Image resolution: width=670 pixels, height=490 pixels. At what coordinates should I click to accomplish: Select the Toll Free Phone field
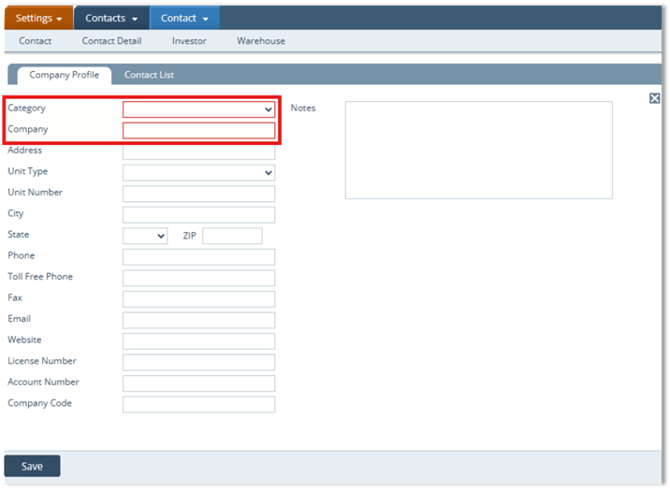pos(198,278)
